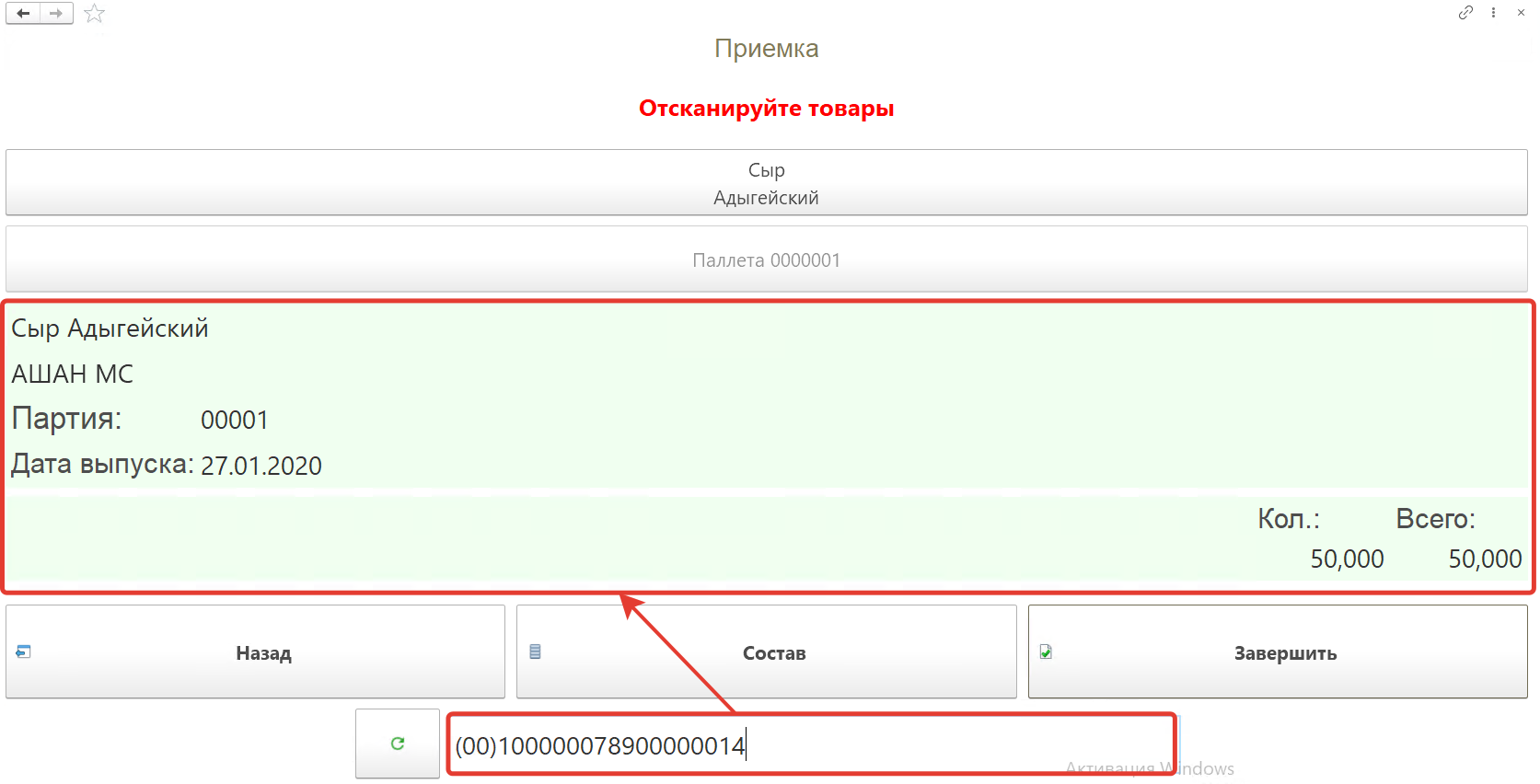The image size is (1540, 784).
Task: Finish receiving with the Завершить button
Action: click(x=1278, y=652)
